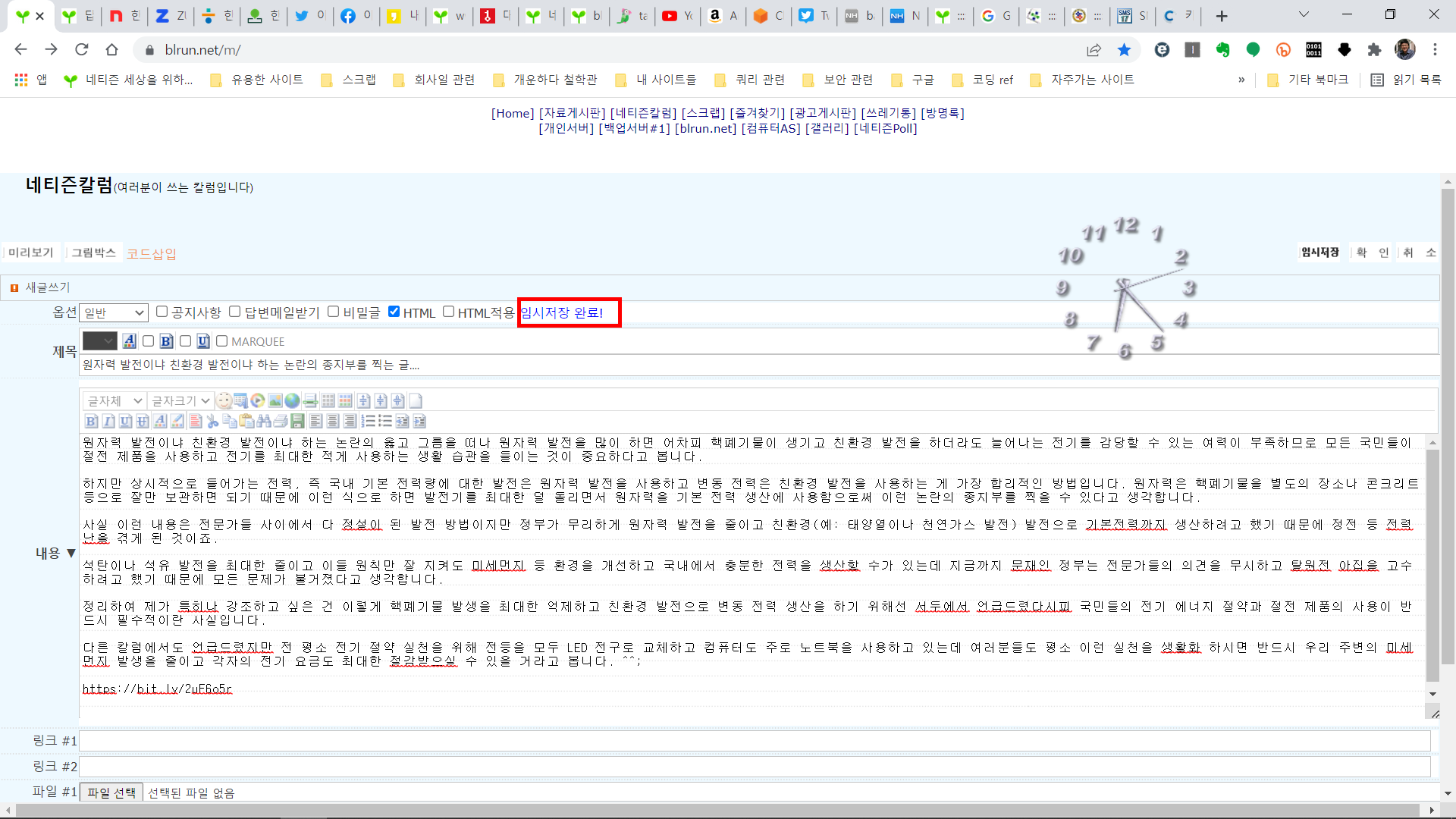Bookmark this page with the star icon
The width and height of the screenshot is (1456, 819).
[x=1124, y=50]
